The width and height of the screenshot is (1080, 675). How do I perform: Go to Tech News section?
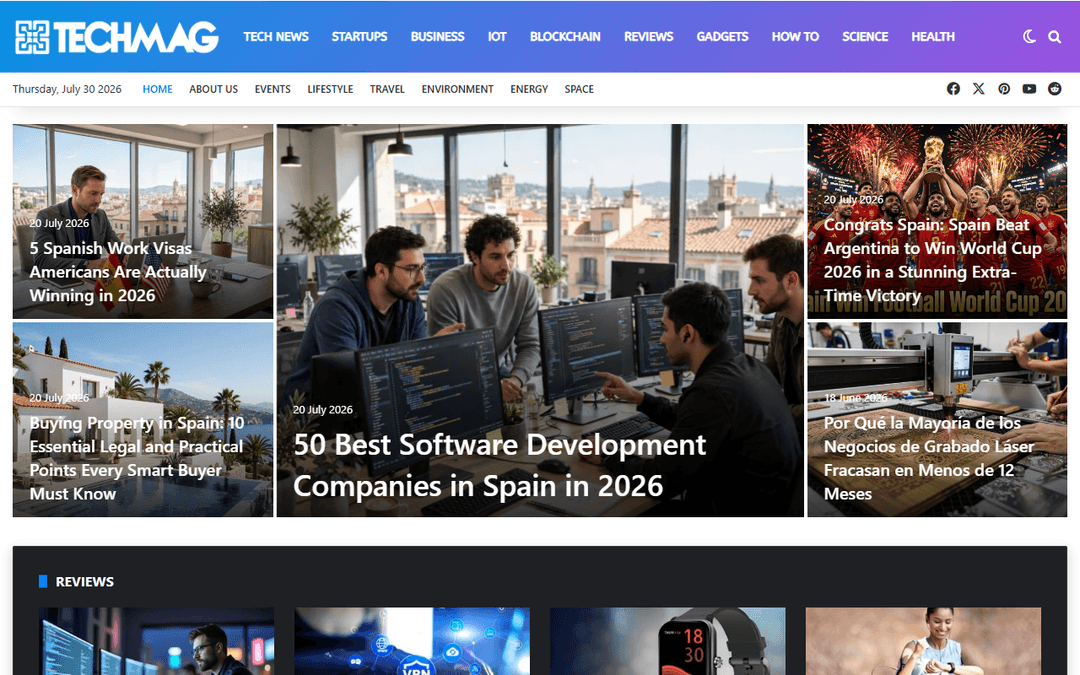pos(276,37)
